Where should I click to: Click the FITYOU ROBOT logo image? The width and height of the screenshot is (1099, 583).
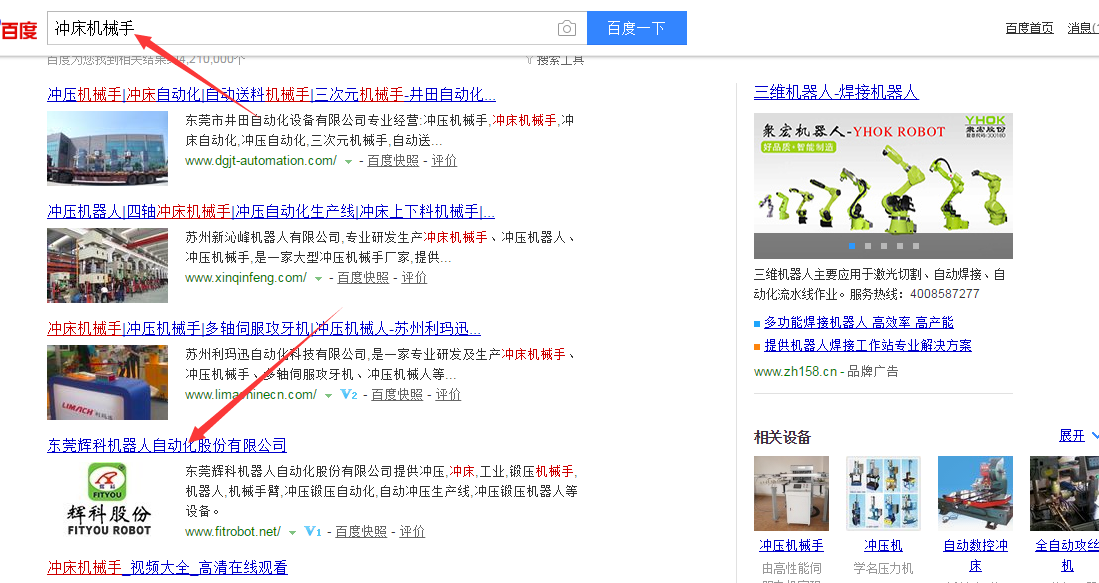pos(107,498)
